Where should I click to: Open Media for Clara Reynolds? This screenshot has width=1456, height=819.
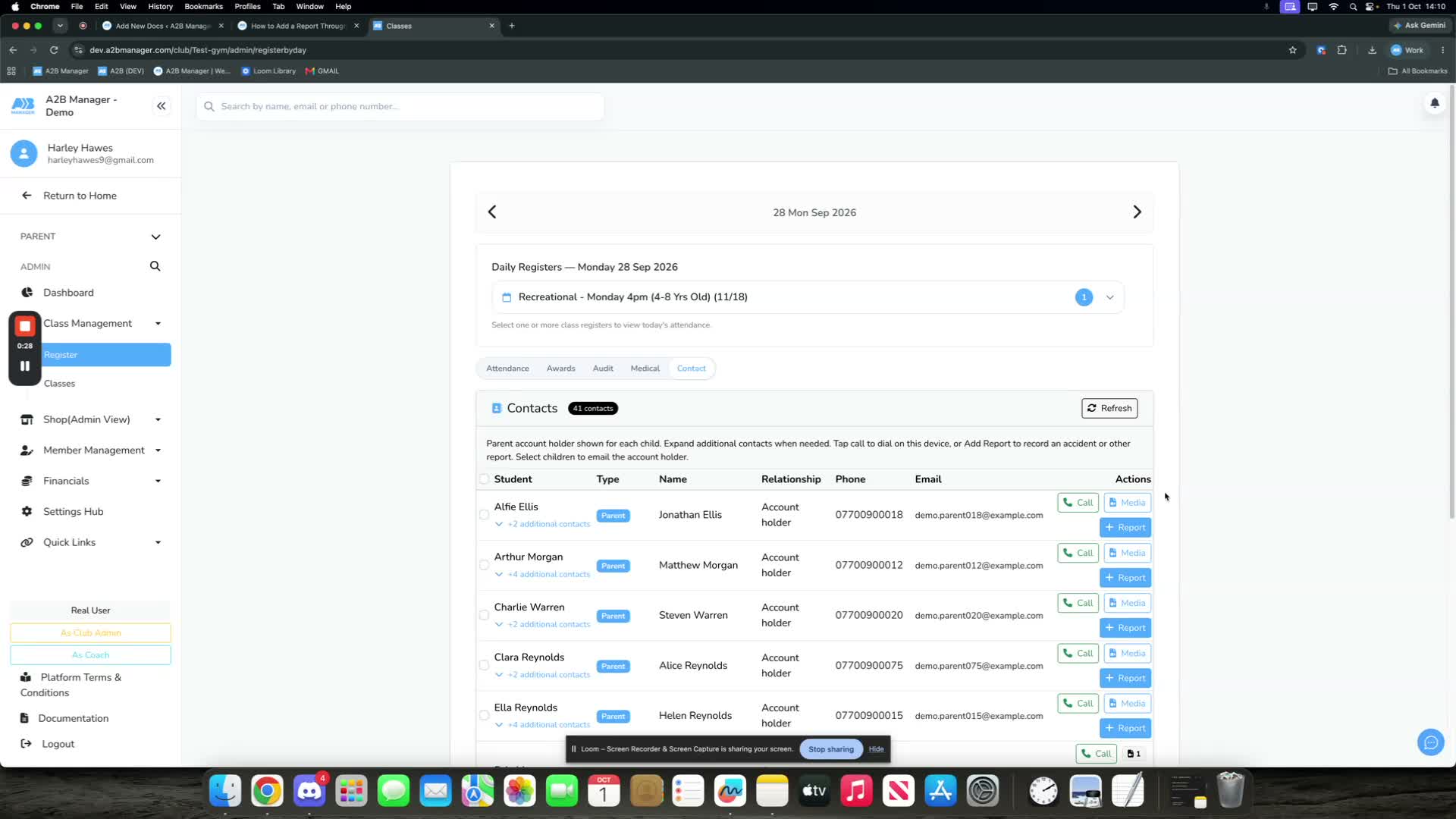1127,654
